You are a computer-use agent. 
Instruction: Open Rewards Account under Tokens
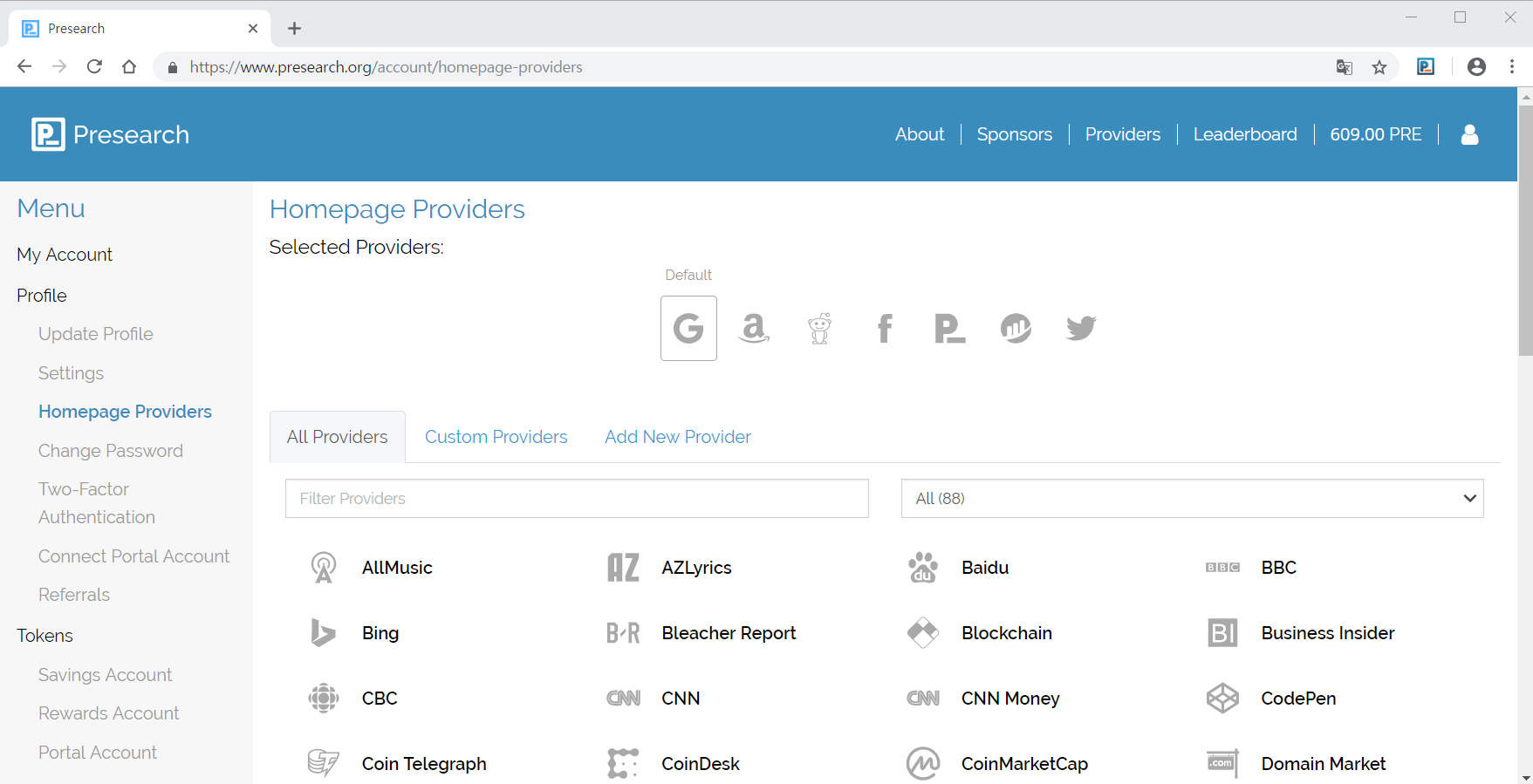tap(109, 713)
